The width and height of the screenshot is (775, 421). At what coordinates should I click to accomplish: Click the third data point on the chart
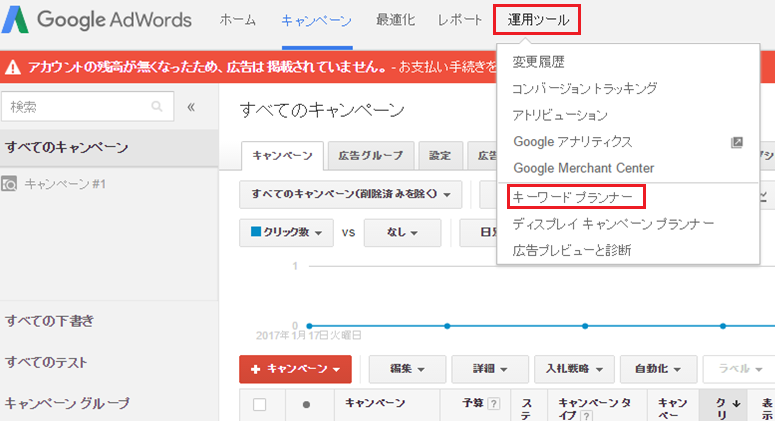point(585,326)
